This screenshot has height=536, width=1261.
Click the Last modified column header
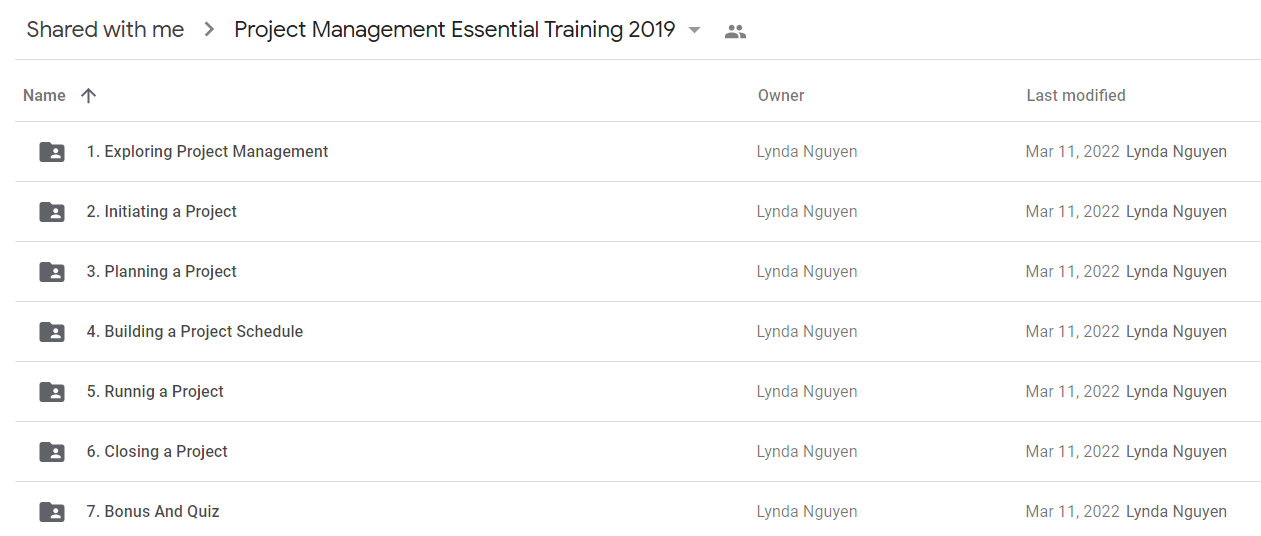pyautogui.click(x=1076, y=96)
